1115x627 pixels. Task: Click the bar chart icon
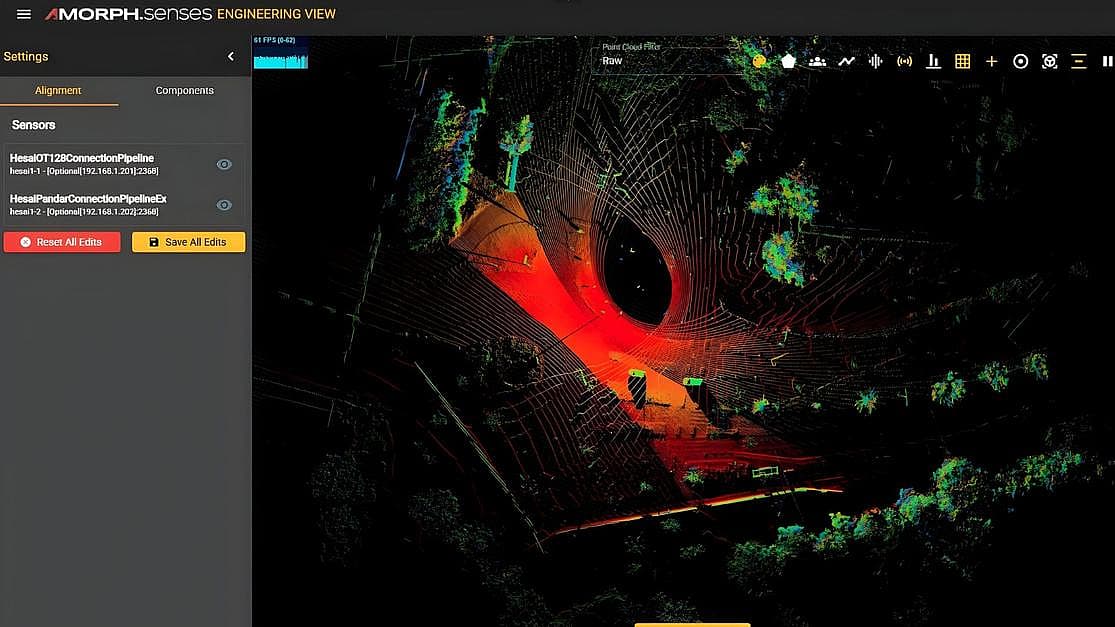(x=933, y=61)
